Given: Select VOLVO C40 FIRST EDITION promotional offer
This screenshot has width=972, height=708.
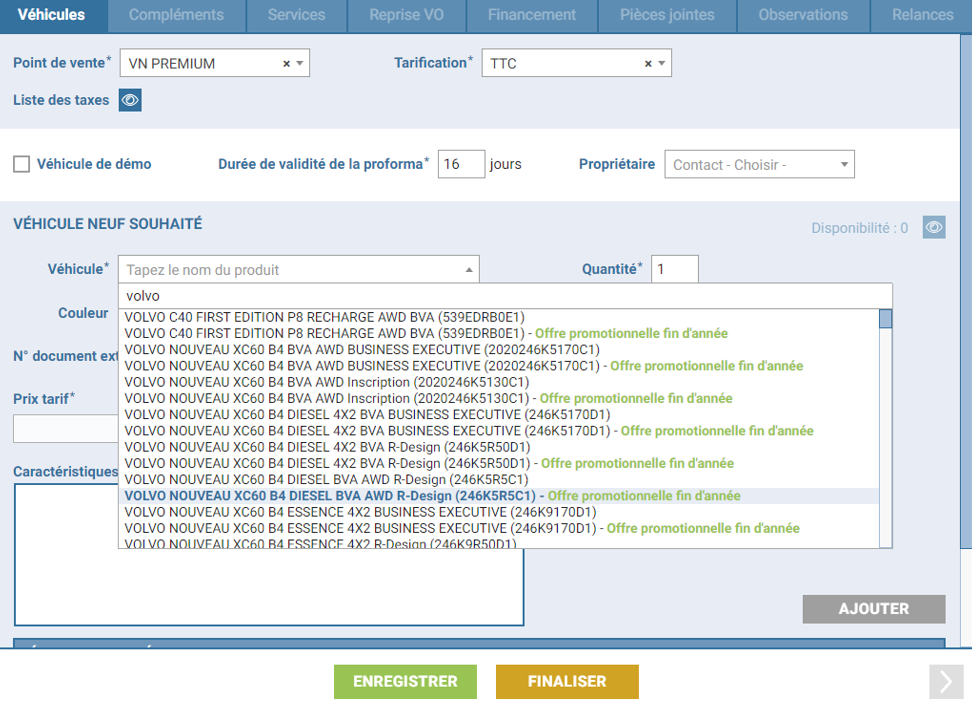Looking at the screenshot, I should coord(499,334).
